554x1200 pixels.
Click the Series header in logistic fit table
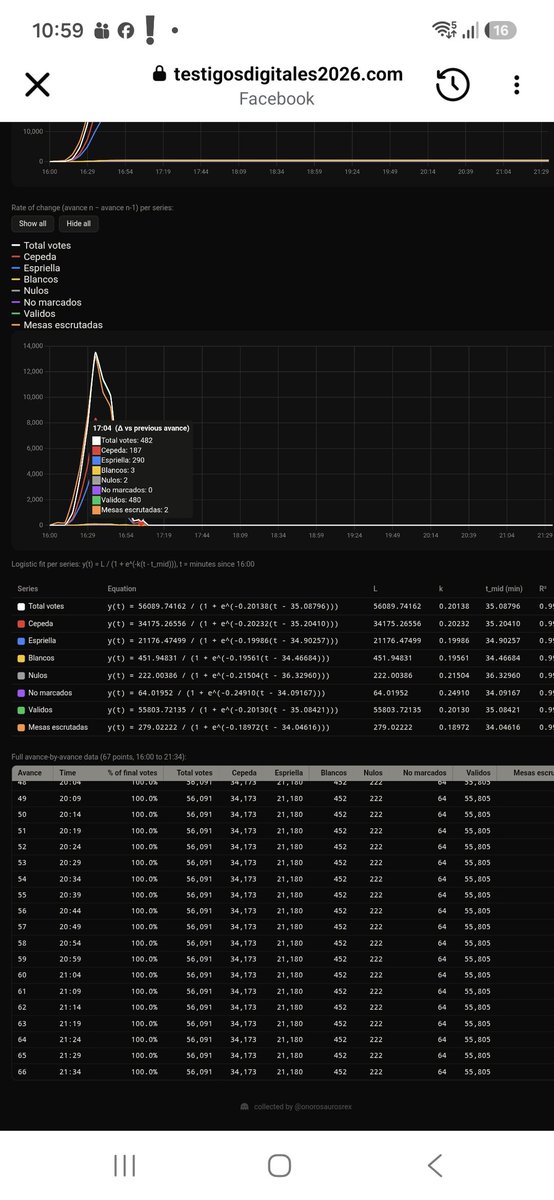click(28, 588)
